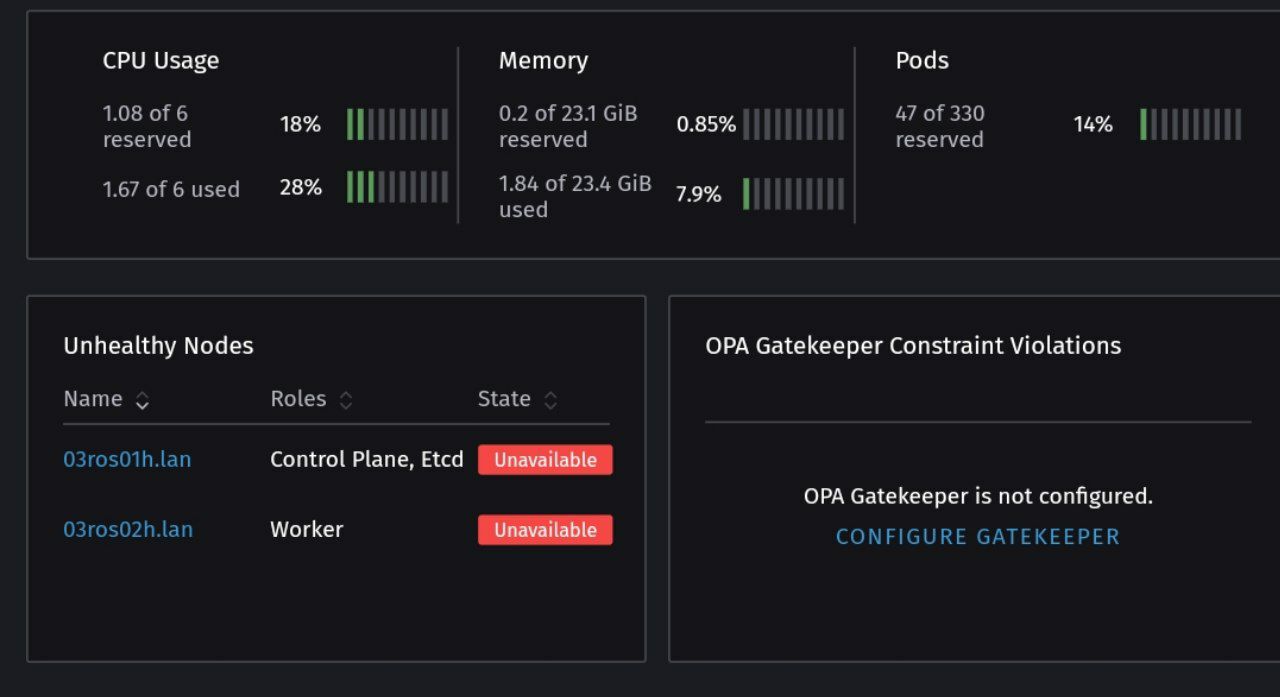Click CPU reserved 18% usage bar
The height and width of the screenshot is (697, 1280).
coord(397,125)
